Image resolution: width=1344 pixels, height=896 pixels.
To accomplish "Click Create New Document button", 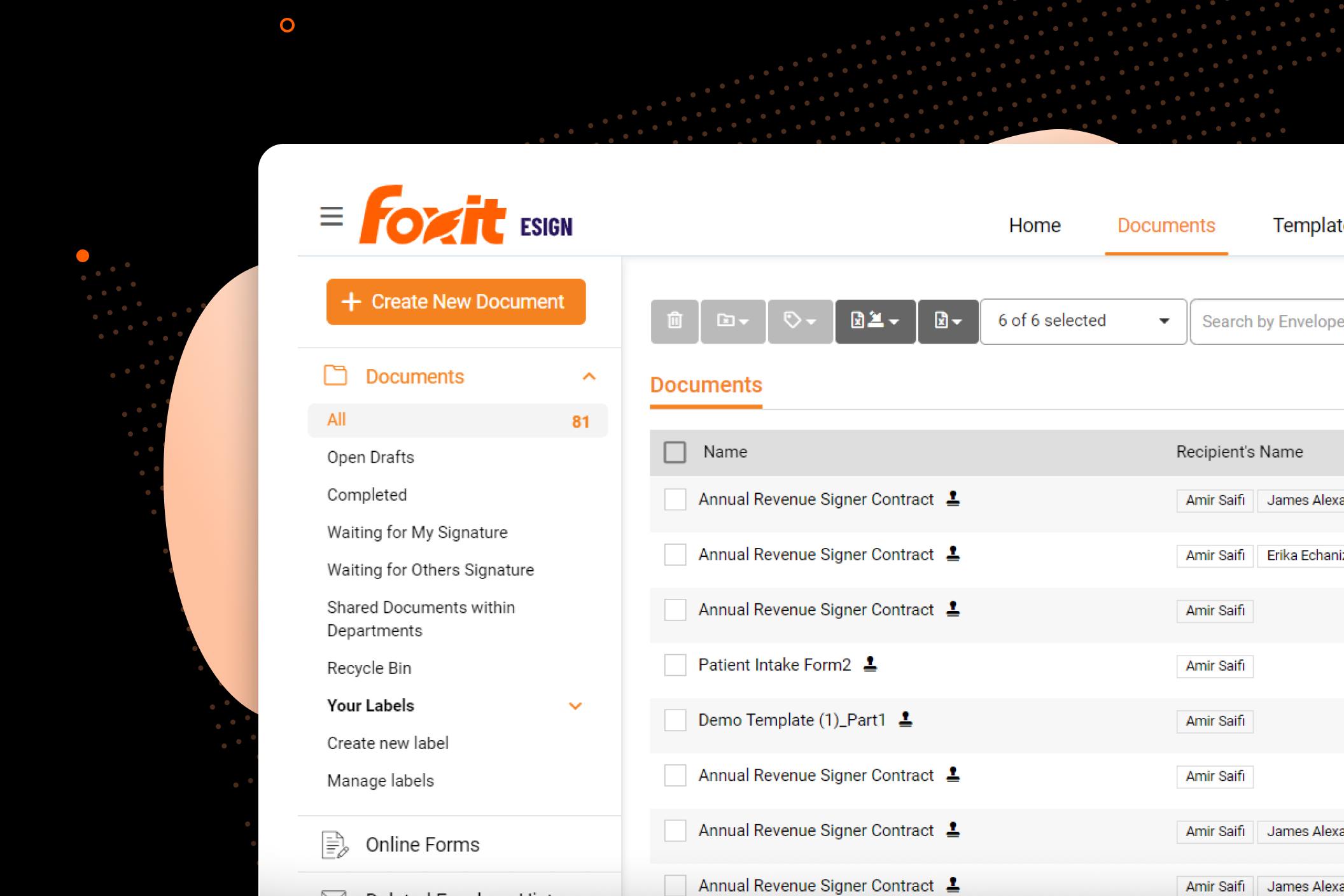I will tap(456, 302).
